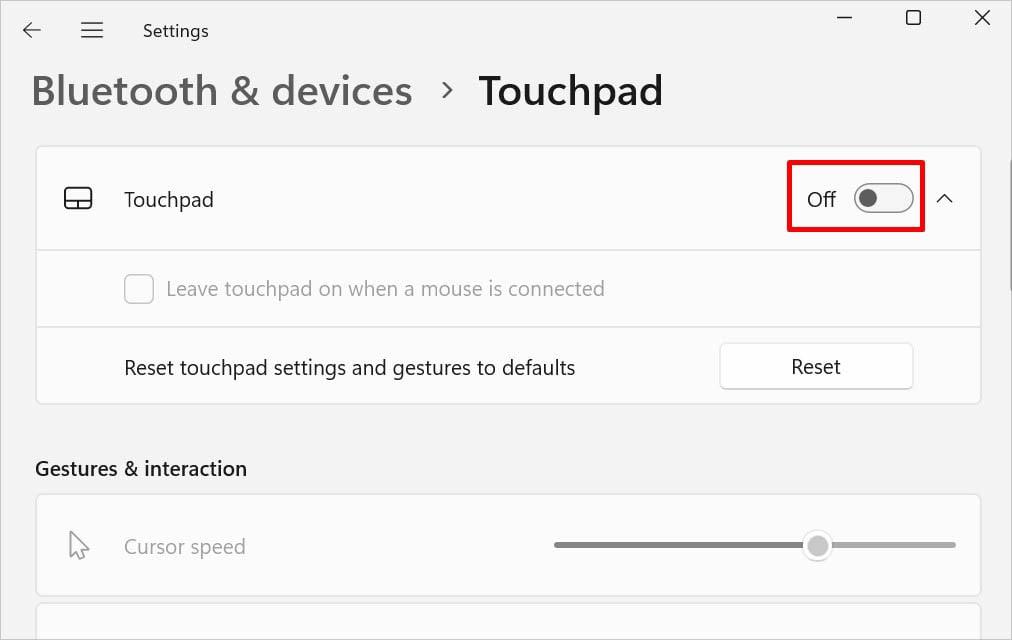Image resolution: width=1012 pixels, height=640 pixels.
Task: Close the Settings window
Action: [x=982, y=18]
